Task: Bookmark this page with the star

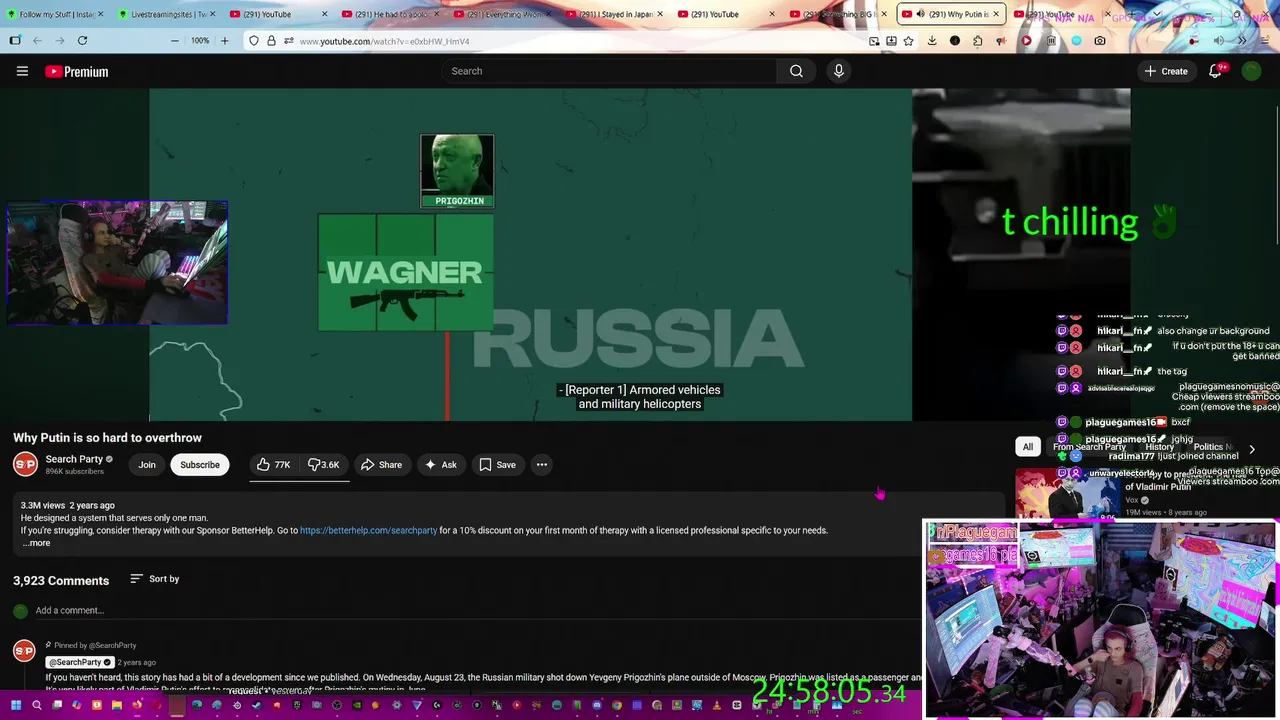Action: tap(908, 41)
